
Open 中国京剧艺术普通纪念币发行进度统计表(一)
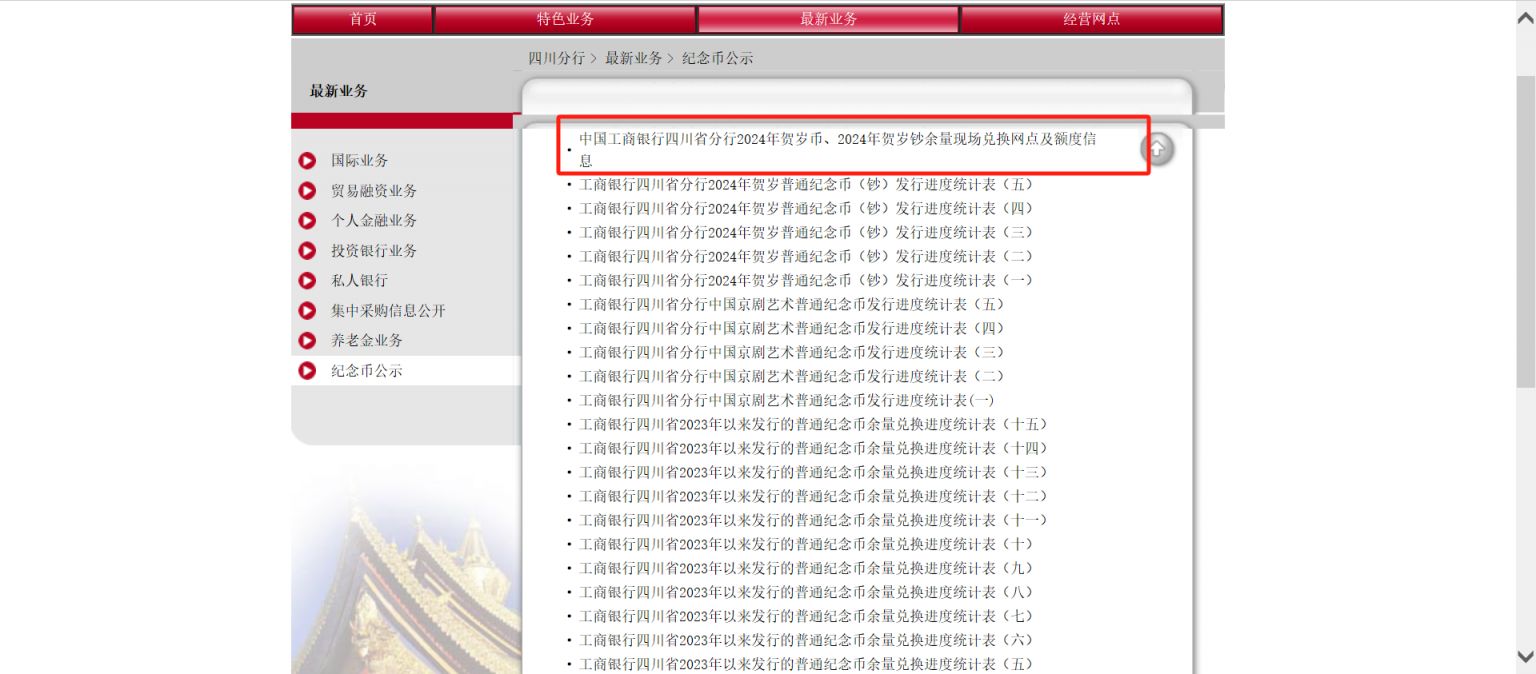click(x=788, y=400)
